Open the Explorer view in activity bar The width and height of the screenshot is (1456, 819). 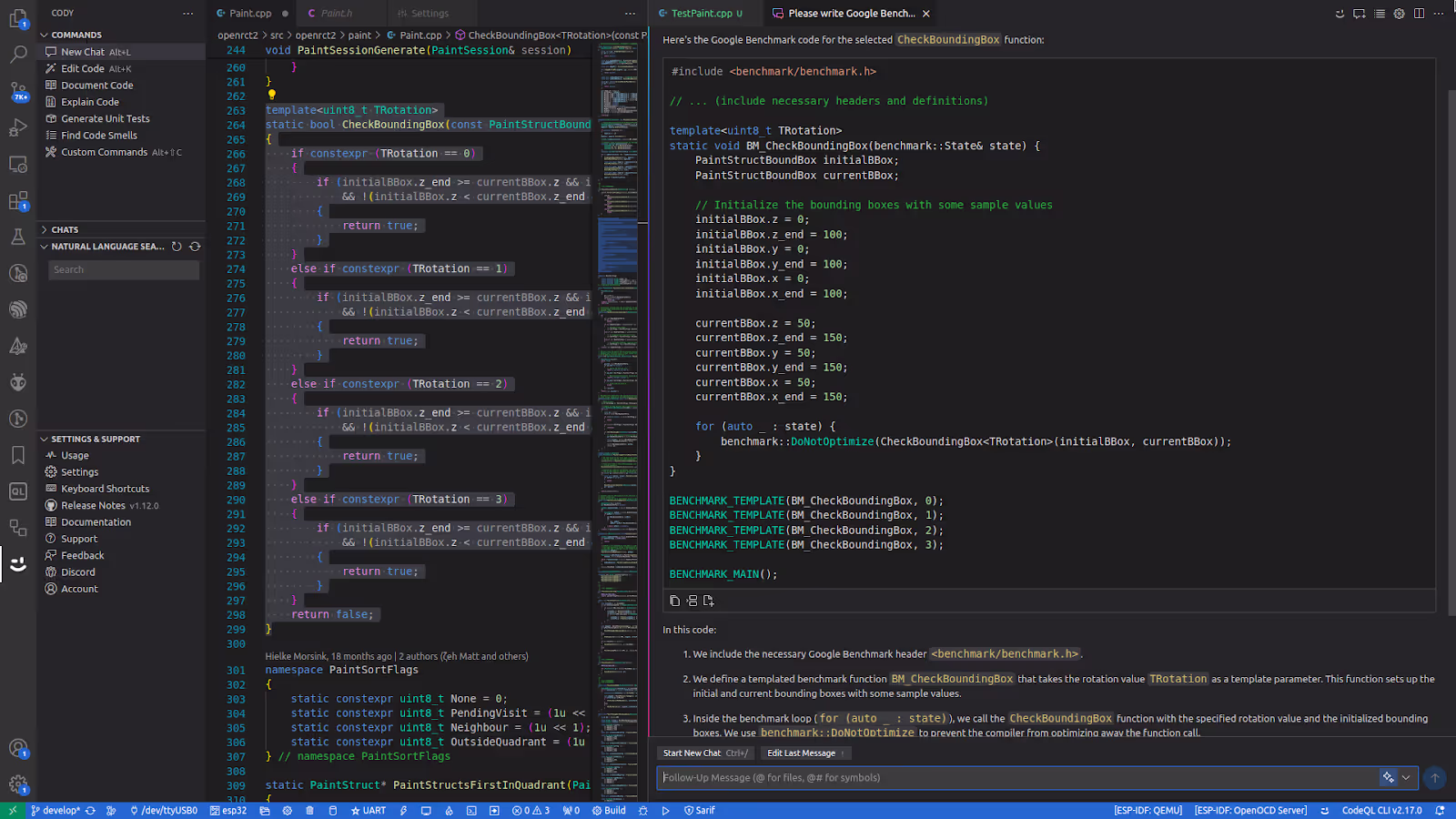pos(18,18)
